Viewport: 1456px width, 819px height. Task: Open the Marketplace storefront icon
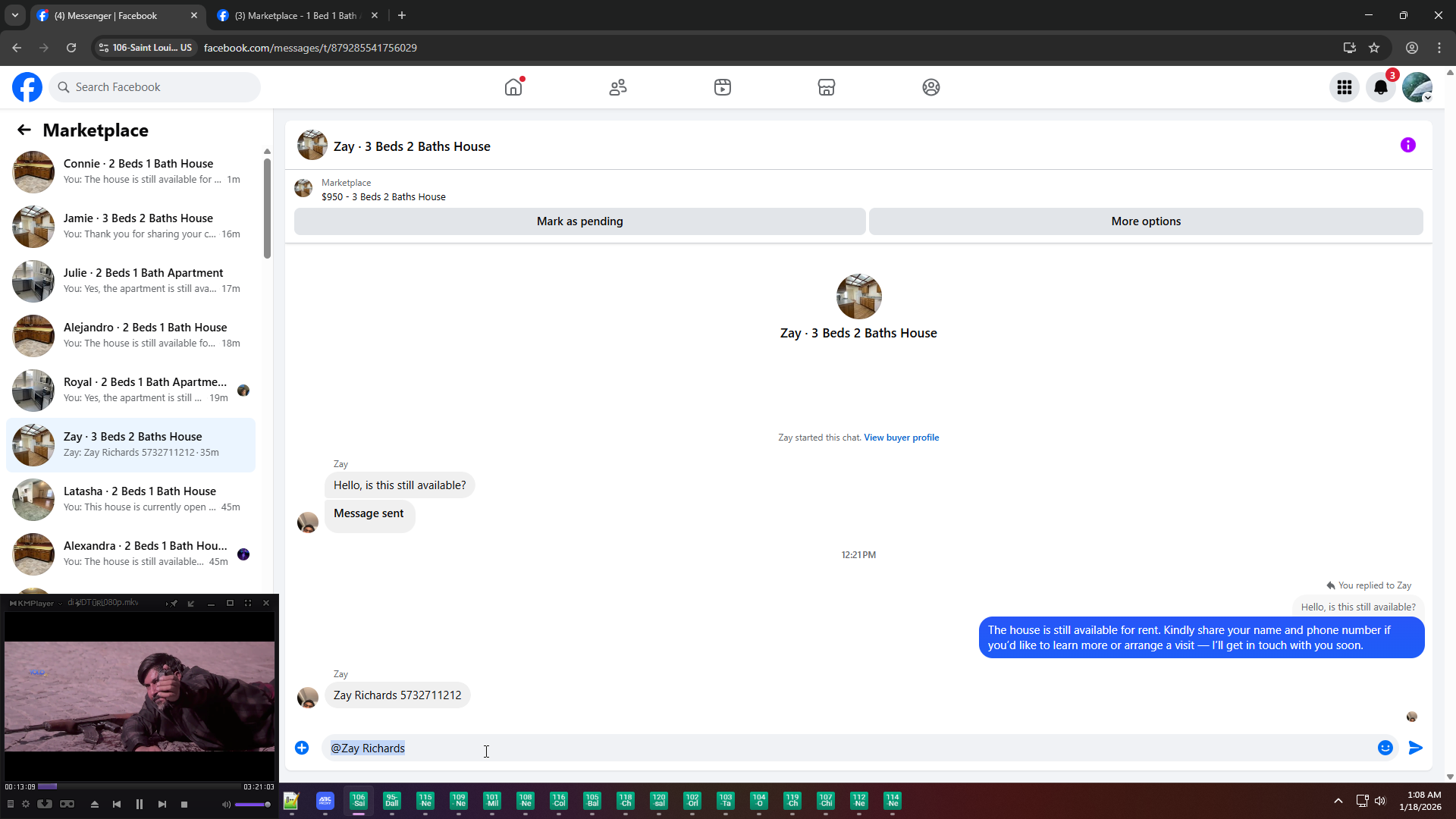827,87
